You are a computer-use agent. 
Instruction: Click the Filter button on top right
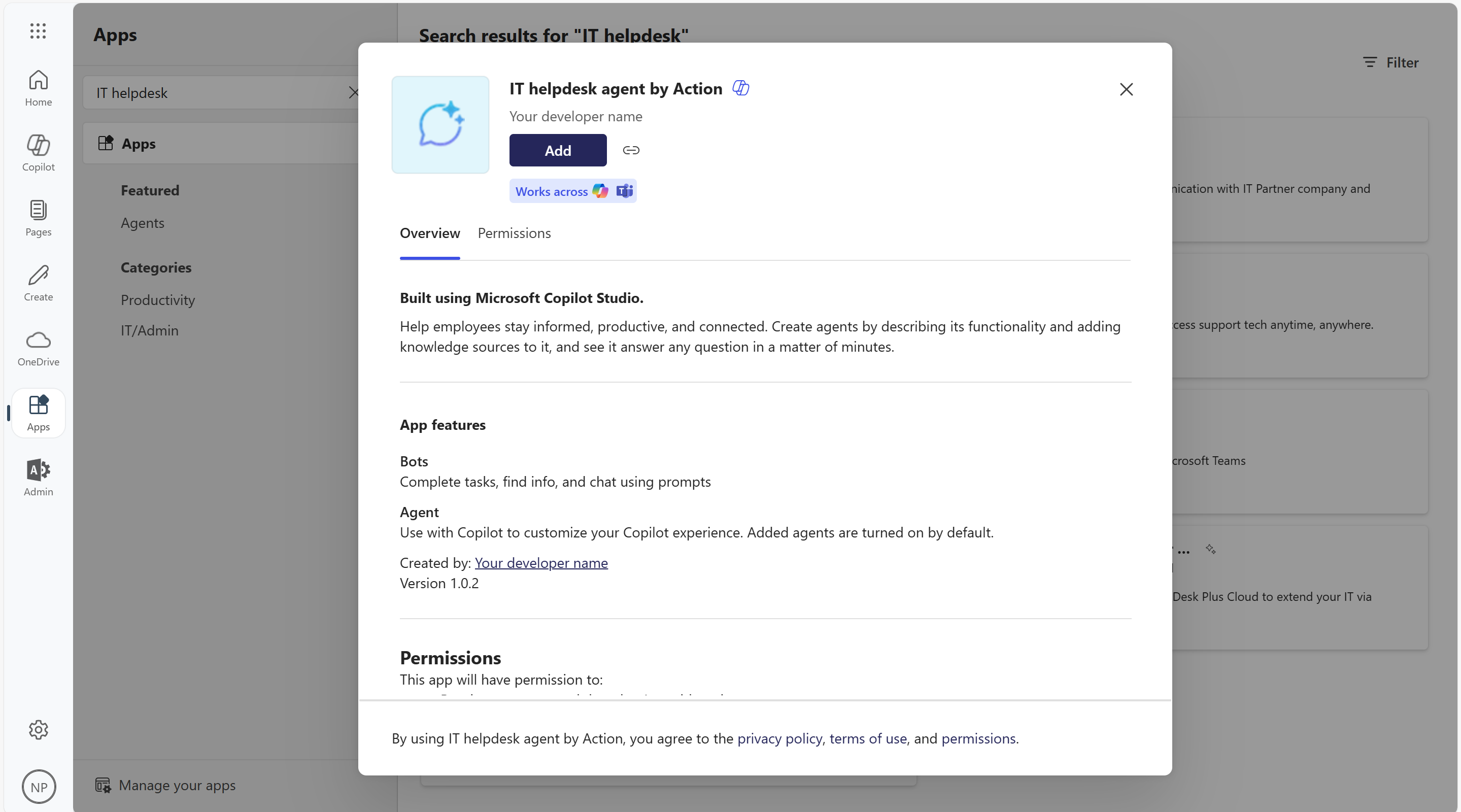point(1391,62)
